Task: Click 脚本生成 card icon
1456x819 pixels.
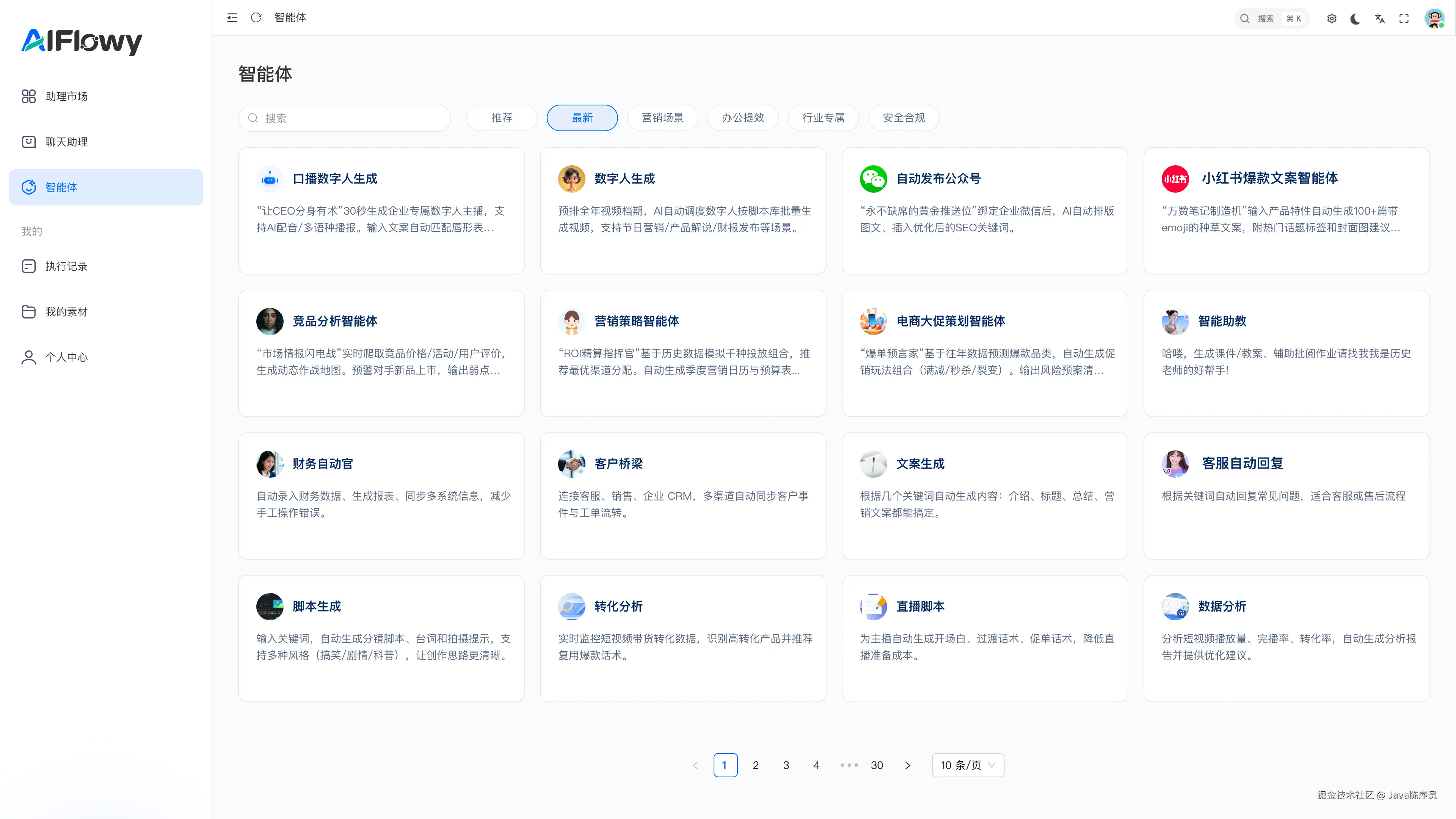Action: [270, 607]
